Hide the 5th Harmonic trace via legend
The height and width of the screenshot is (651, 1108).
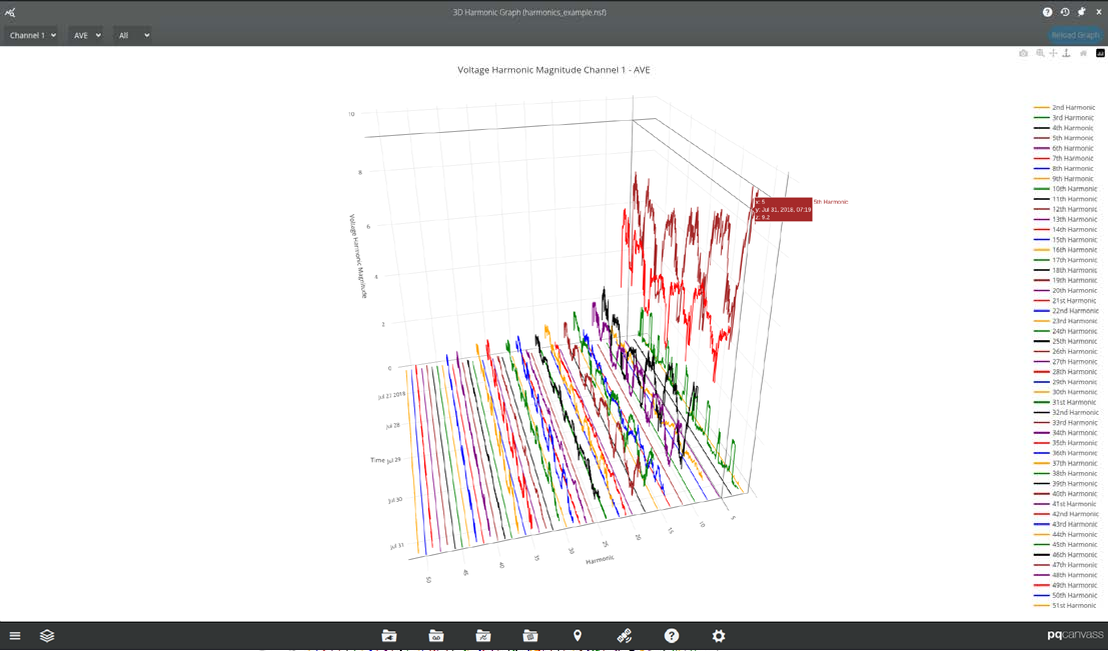click(1068, 137)
